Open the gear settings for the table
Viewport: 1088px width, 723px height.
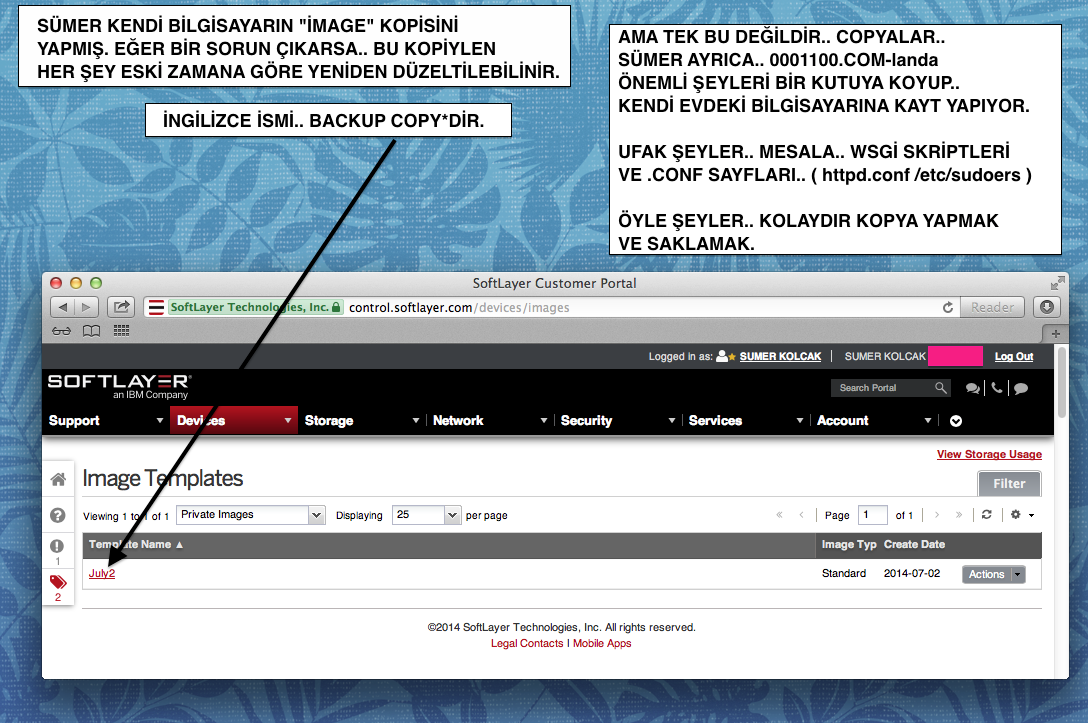pos(1016,515)
